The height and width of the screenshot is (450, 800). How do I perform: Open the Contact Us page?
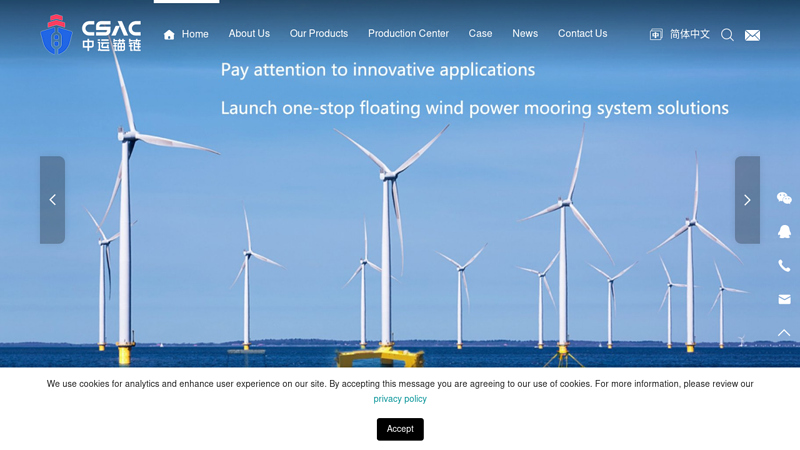click(582, 34)
